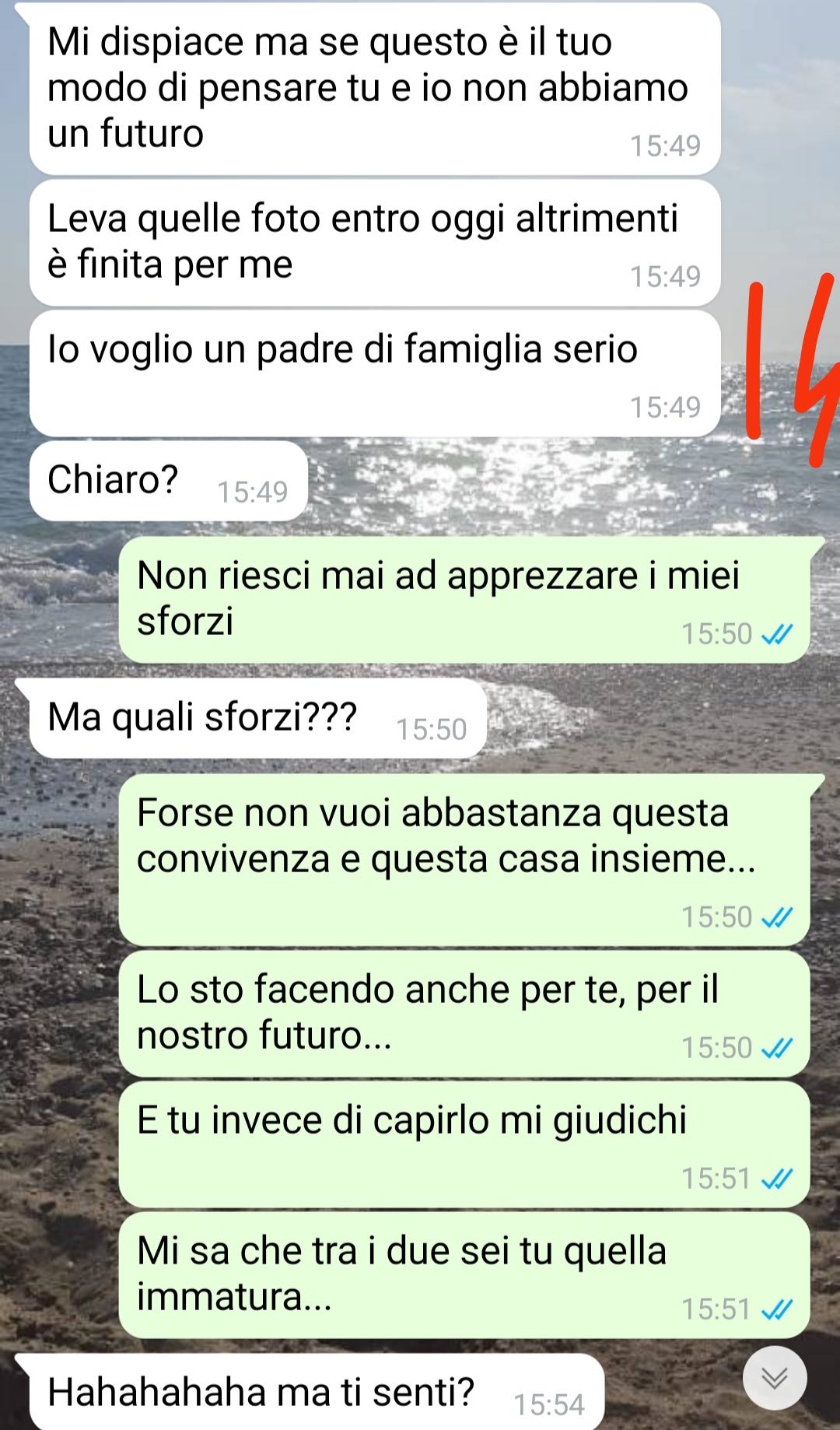Viewport: 840px width, 1430px height.
Task: Tap 'Lo sto facendo anche per te' bubble
Action: coord(464,1014)
